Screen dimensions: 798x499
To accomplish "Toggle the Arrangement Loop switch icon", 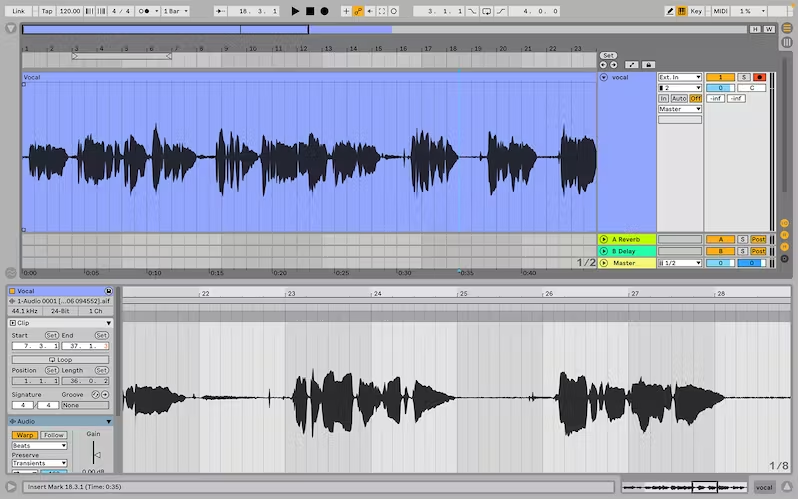I will (487, 11).
